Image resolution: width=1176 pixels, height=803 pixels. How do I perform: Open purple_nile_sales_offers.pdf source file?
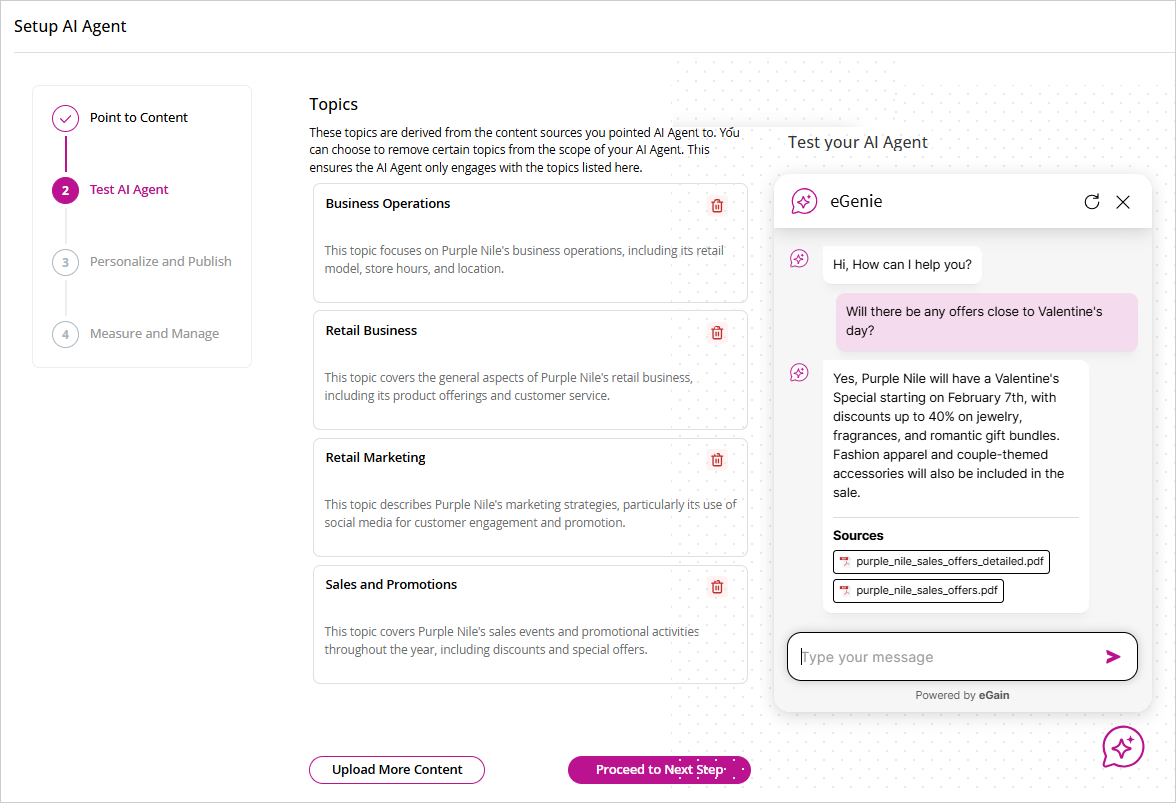point(918,591)
